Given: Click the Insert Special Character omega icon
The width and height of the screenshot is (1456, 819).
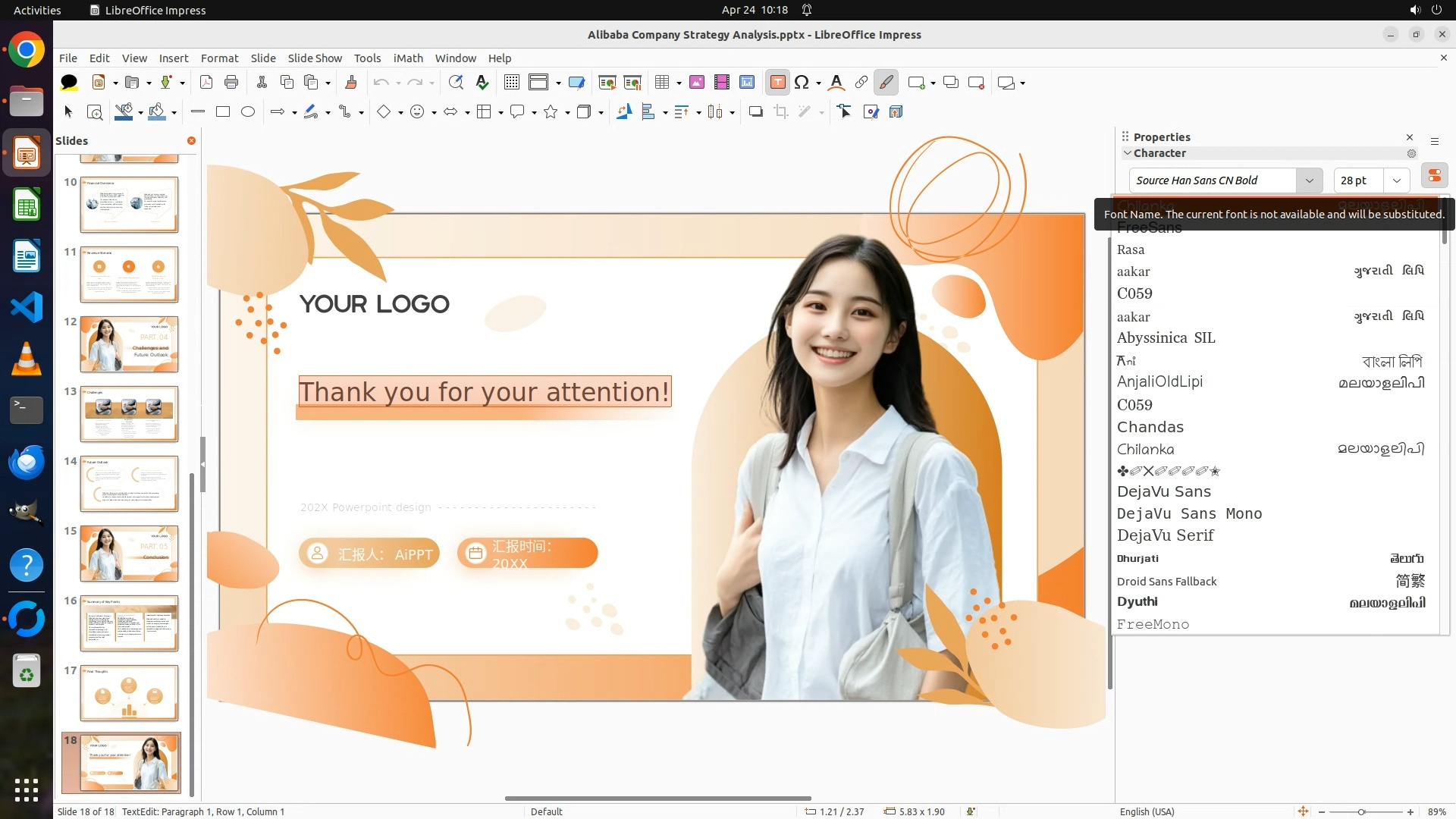Looking at the screenshot, I should [802, 83].
